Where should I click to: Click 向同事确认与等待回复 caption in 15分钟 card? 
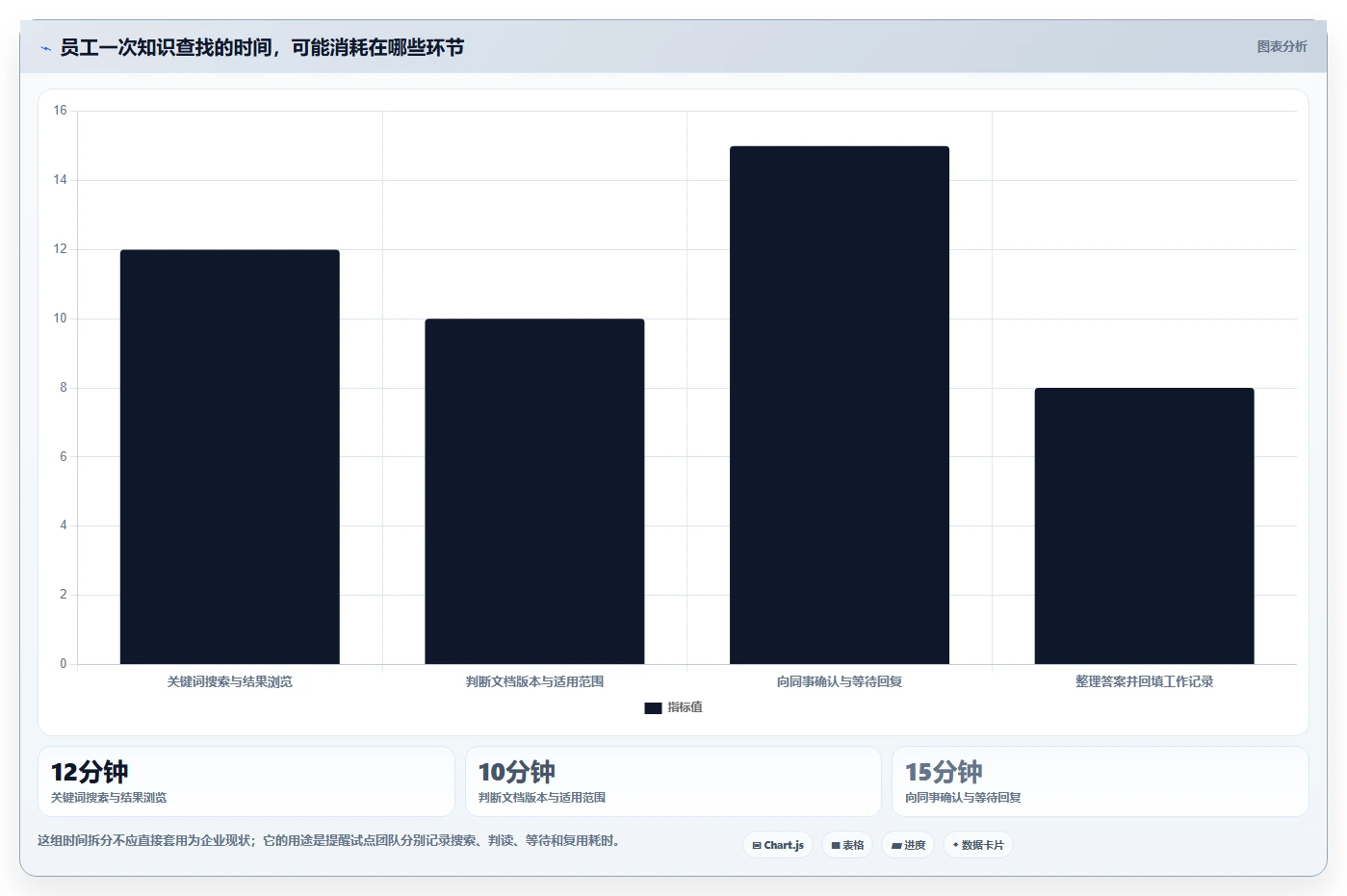click(x=963, y=798)
